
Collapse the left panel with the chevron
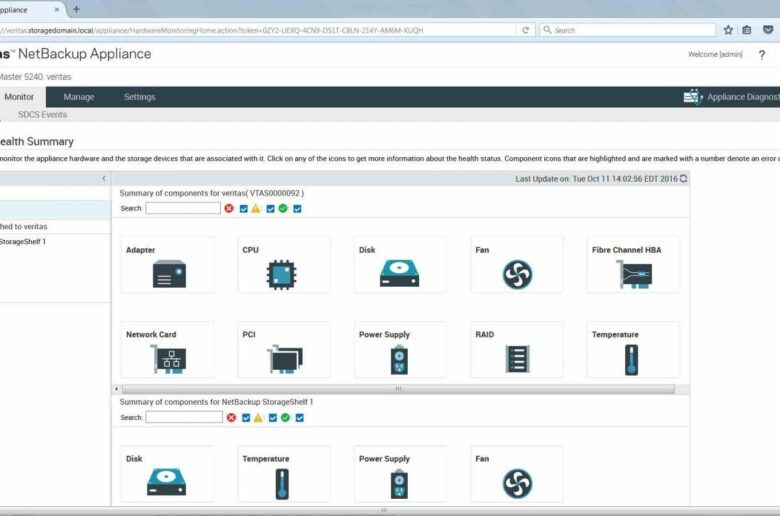(x=103, y=178)
